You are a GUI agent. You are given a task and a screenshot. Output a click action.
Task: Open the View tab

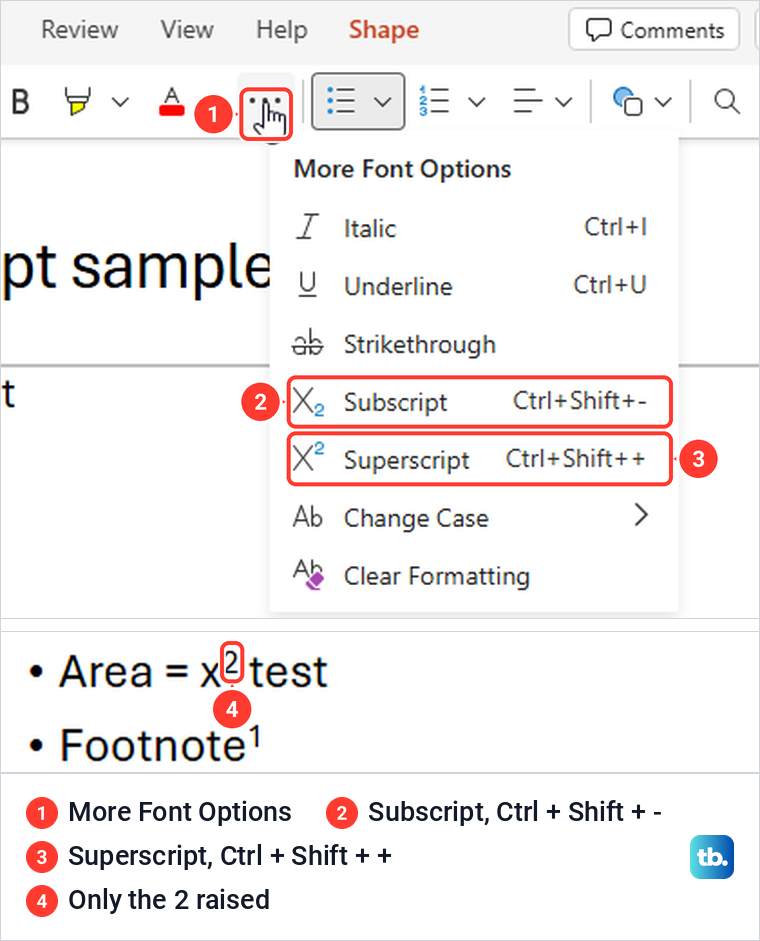pos(187,29)
